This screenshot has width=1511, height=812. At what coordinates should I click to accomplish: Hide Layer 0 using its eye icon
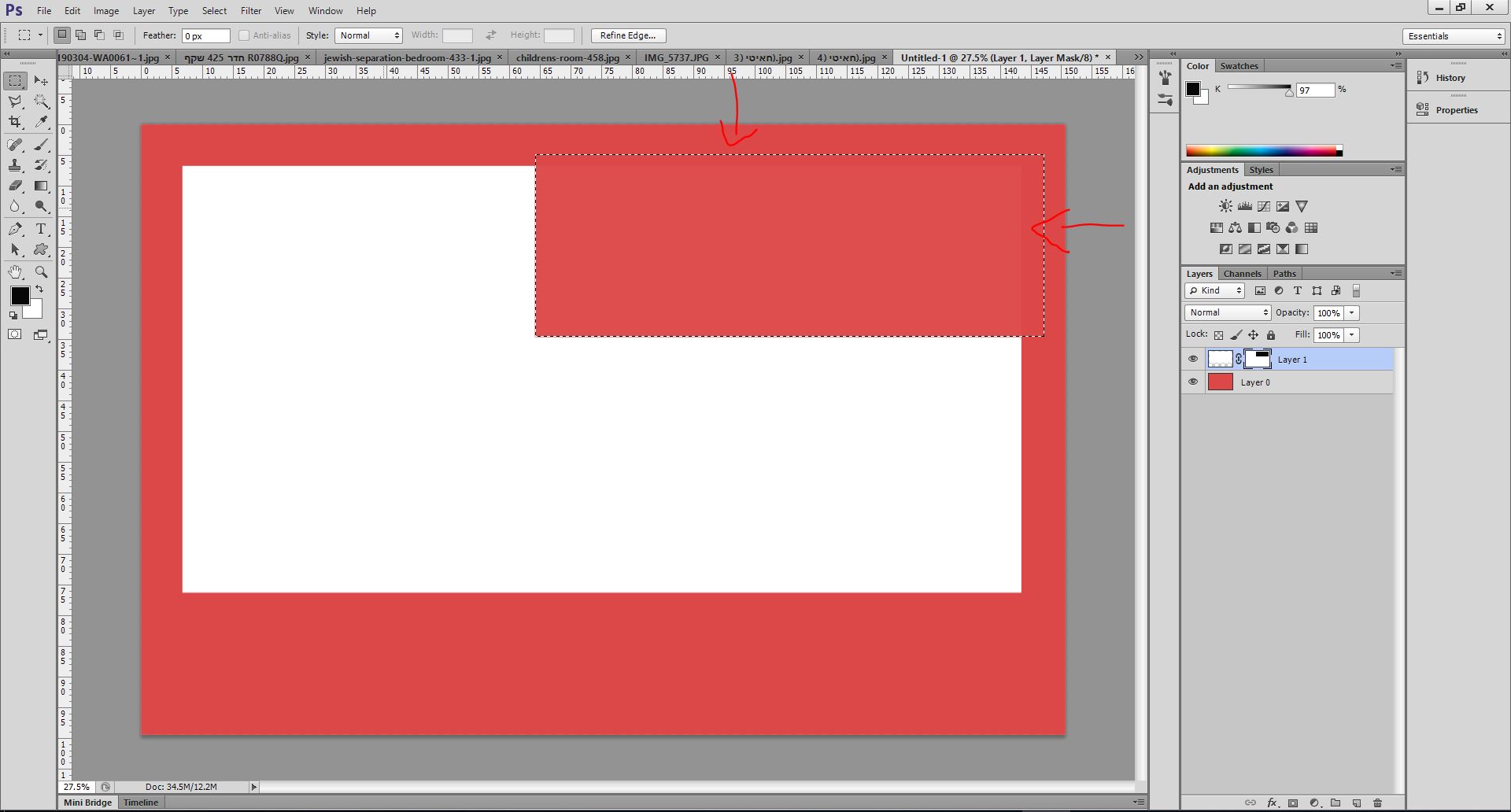click(1193, 382)
